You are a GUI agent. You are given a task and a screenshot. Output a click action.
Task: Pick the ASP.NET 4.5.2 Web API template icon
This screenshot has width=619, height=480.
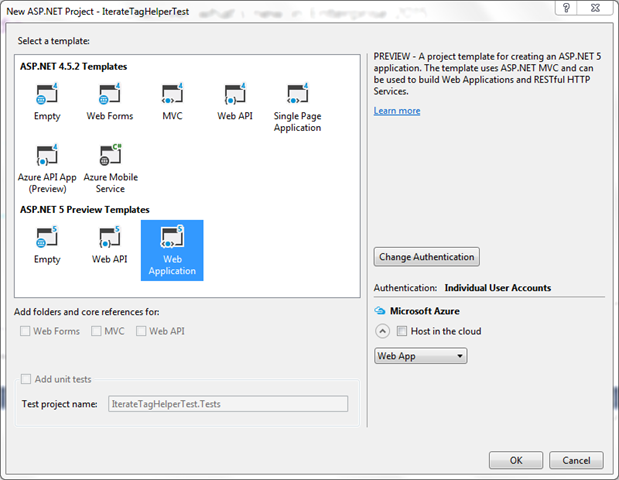click(x=235, y=94)
